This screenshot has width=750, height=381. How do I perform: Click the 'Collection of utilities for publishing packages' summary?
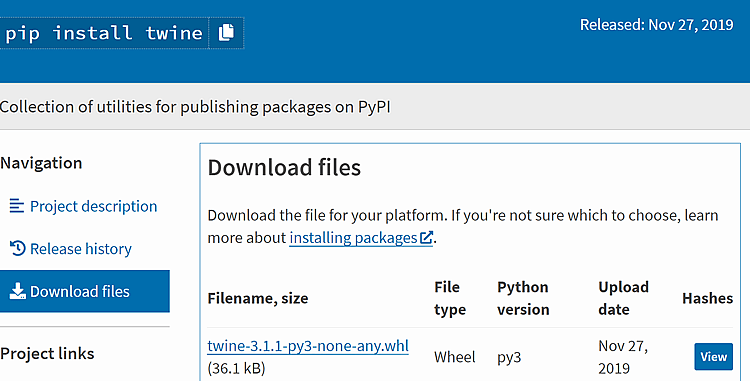tap(195, 107)
